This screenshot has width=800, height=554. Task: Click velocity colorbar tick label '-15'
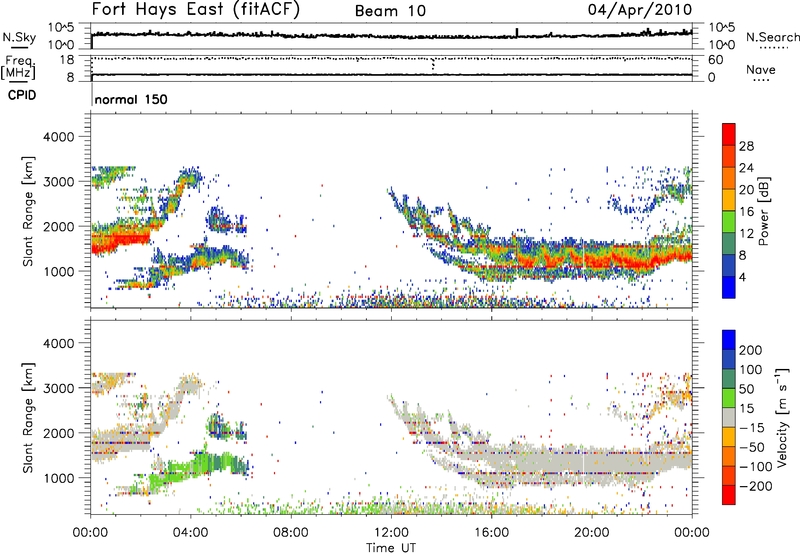[x=750, y=428]
